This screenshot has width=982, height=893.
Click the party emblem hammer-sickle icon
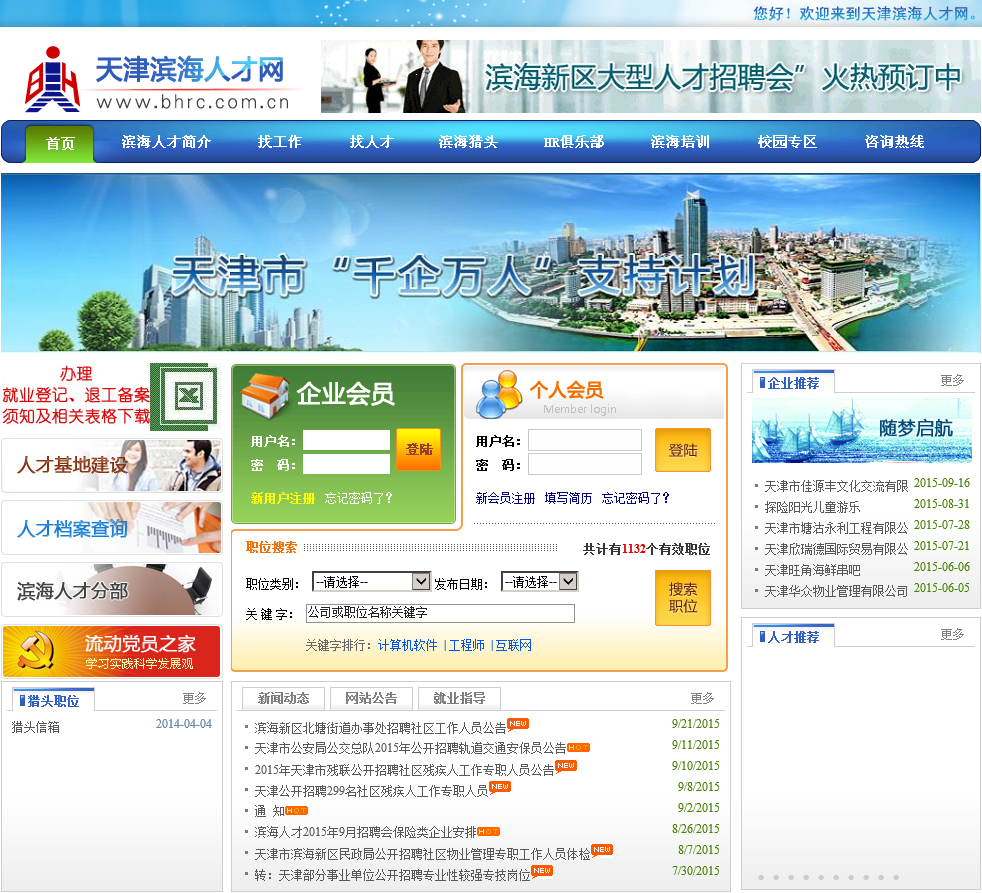[x=36, y=651]
